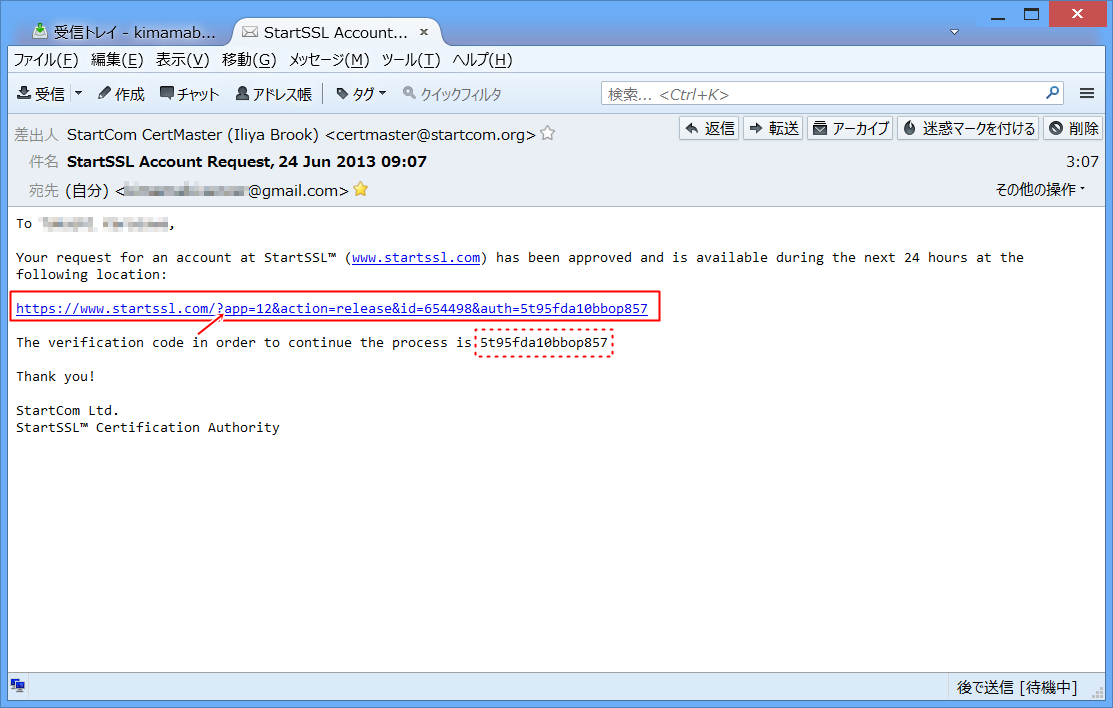Click the Reply (返信) button
1113x708 pixels.
(709, 128)
